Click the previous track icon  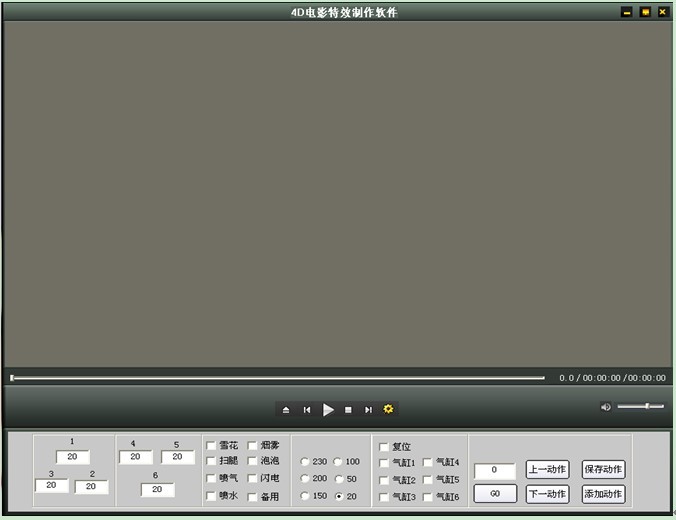[307, 409]
